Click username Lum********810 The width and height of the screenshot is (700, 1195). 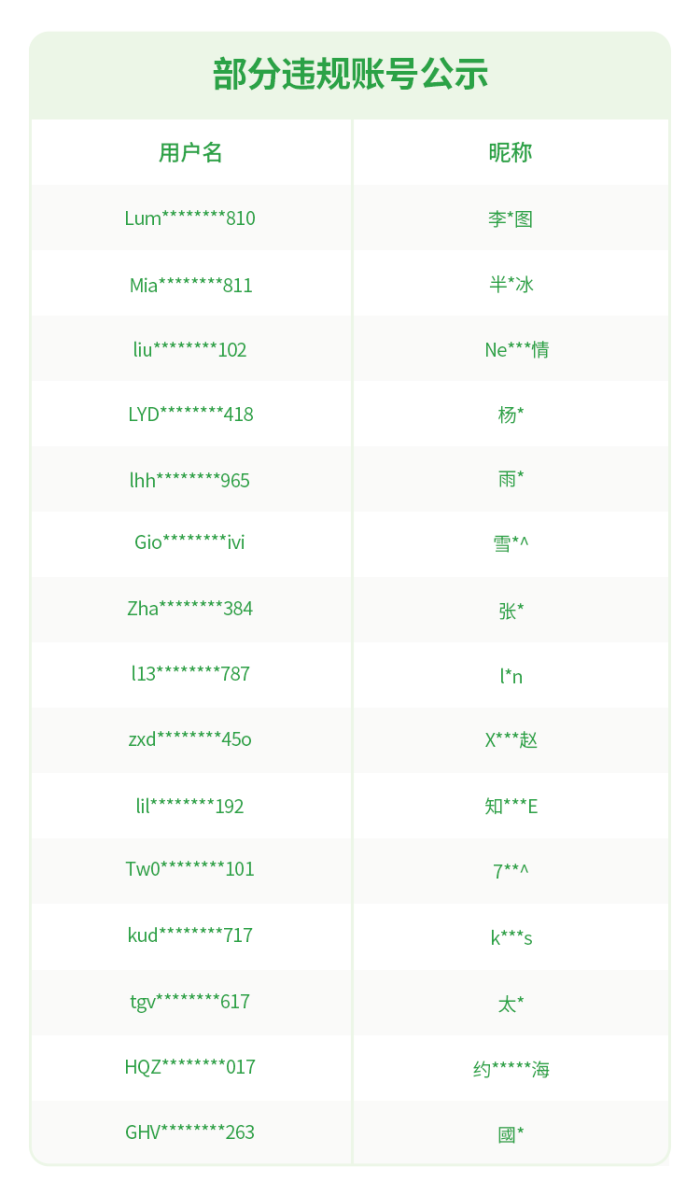coord(190,219)
